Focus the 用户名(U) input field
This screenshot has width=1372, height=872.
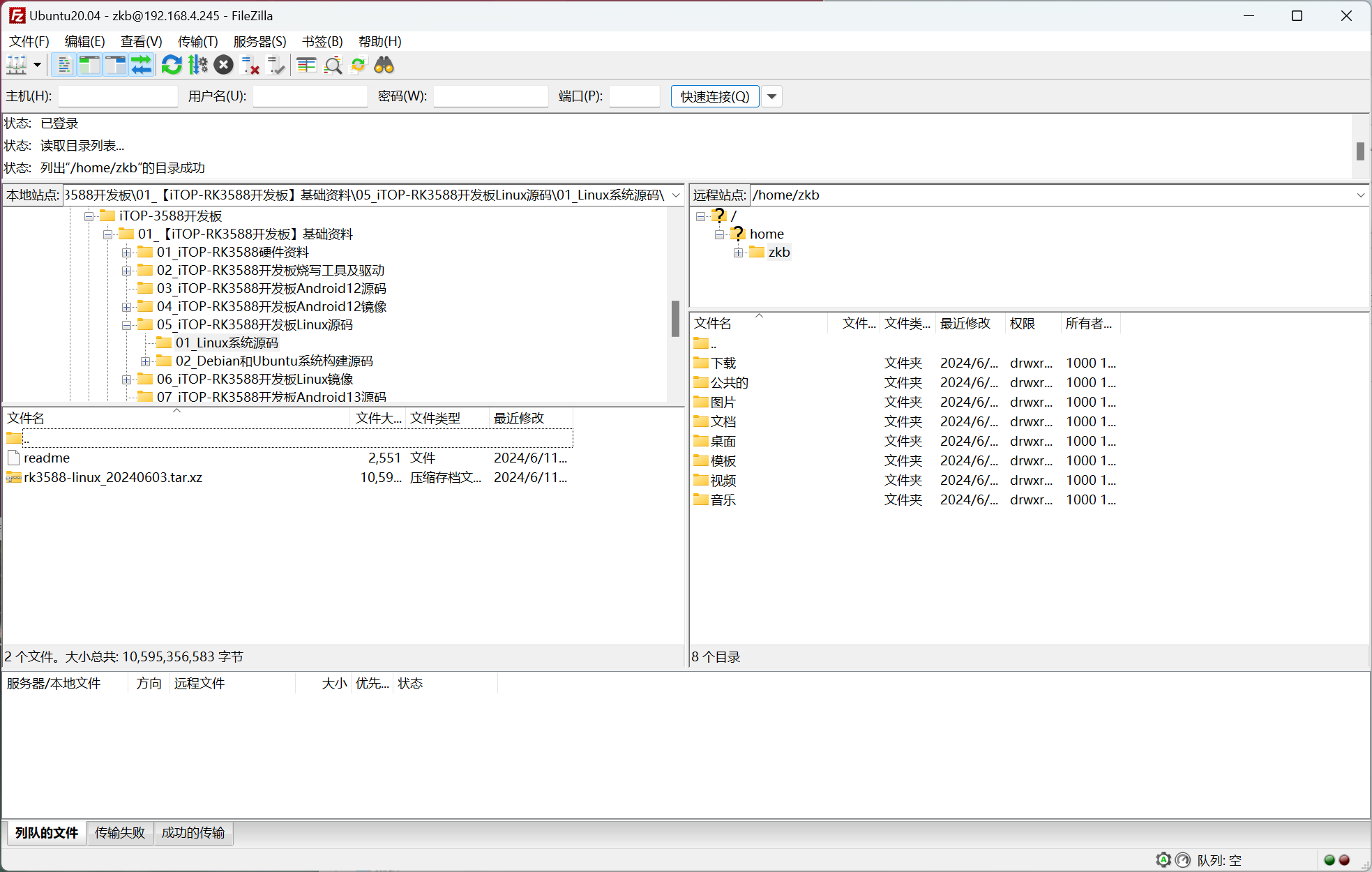[x=310, y=96]
